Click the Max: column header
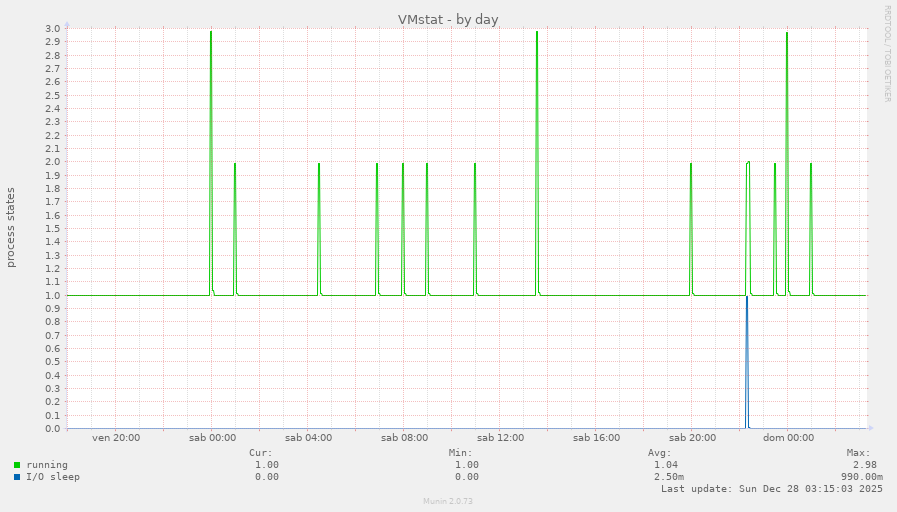Viewport: 897px width, 512px height. [858, 453]
